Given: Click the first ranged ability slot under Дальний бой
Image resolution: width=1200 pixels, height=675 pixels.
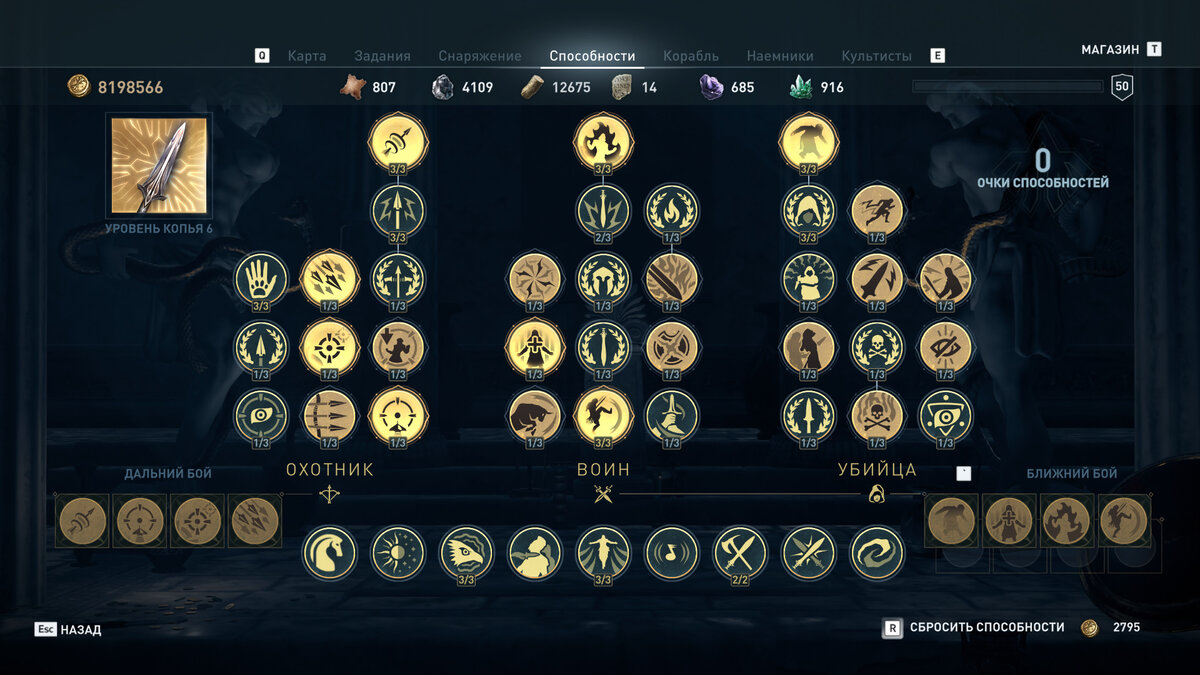Looking at the screenshot, I should (x=83, y=521).
